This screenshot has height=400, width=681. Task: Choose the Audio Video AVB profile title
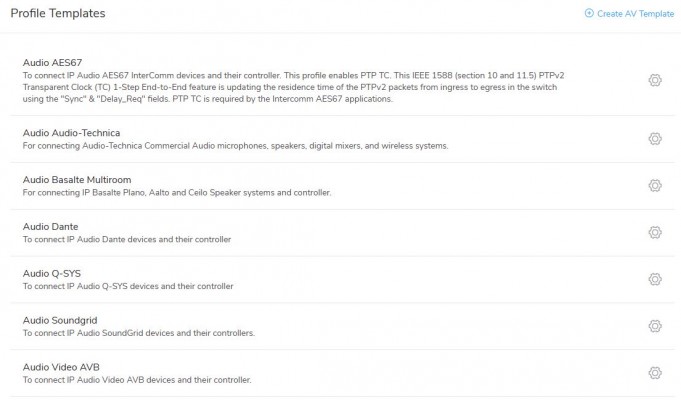click(x=61, y=367)
